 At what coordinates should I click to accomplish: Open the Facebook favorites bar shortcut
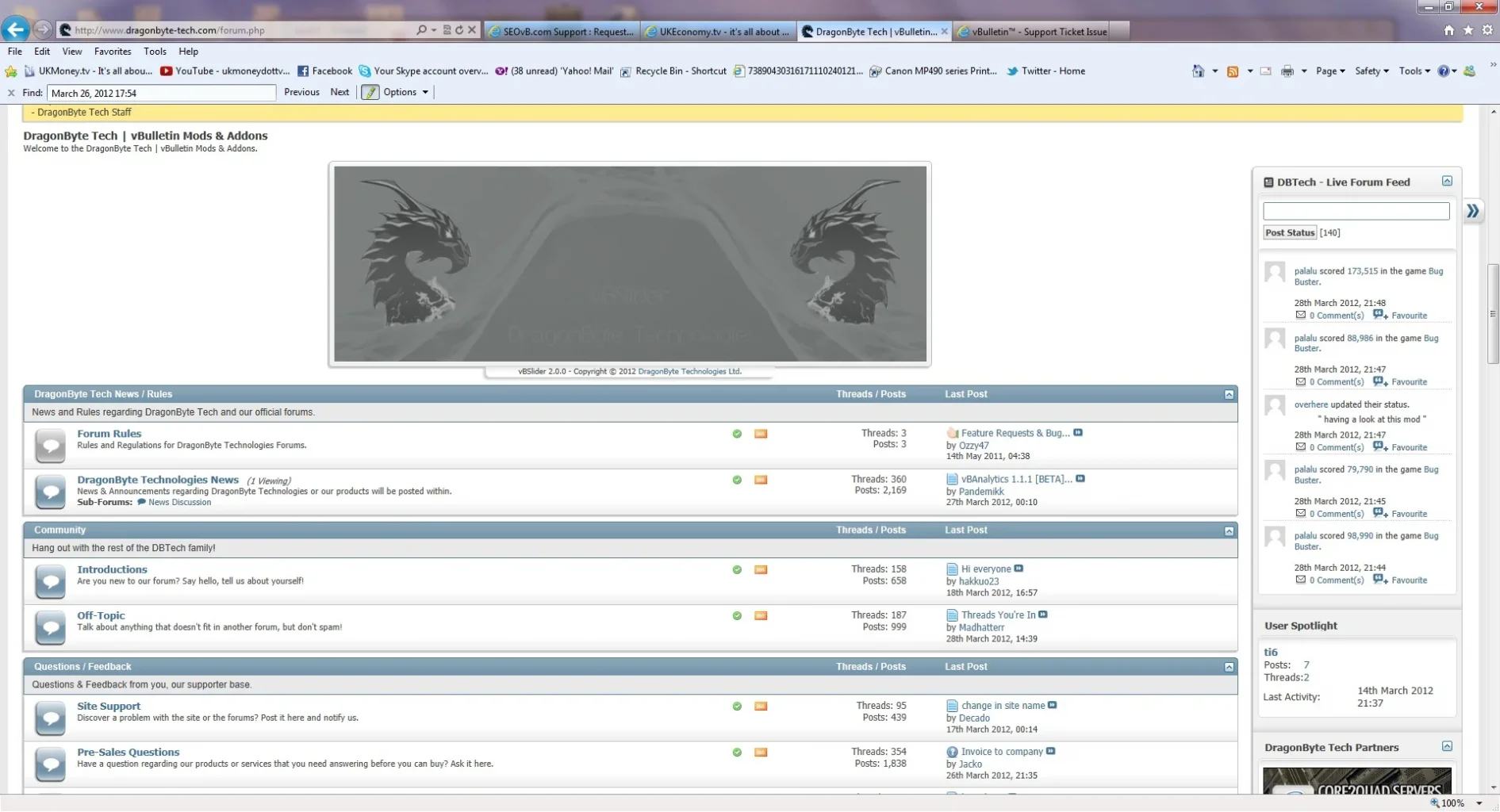pos(324,71)
